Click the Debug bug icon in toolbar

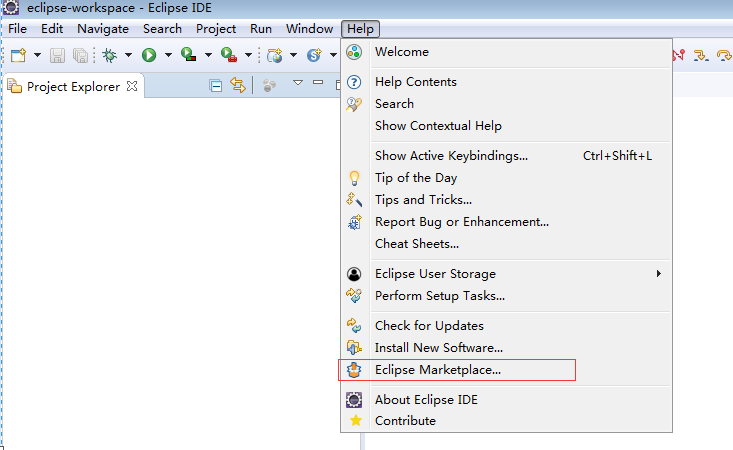pos(110,56)
